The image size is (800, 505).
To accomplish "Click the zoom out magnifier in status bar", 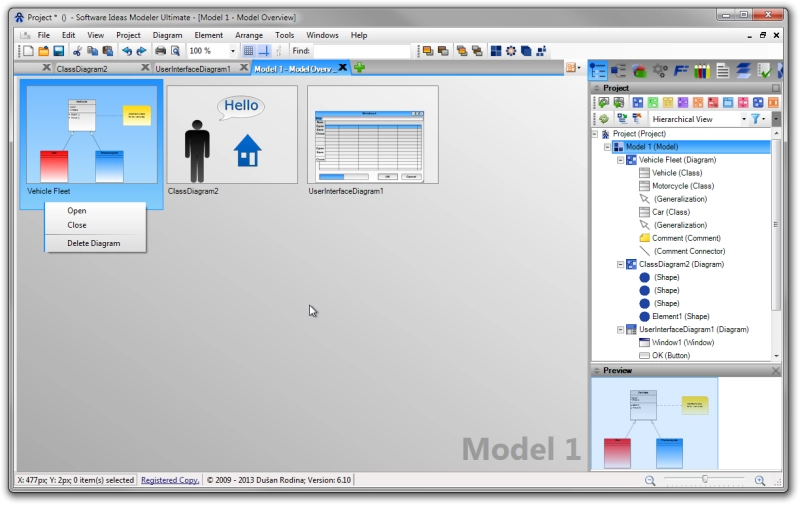I will click(x=650, y=481).
